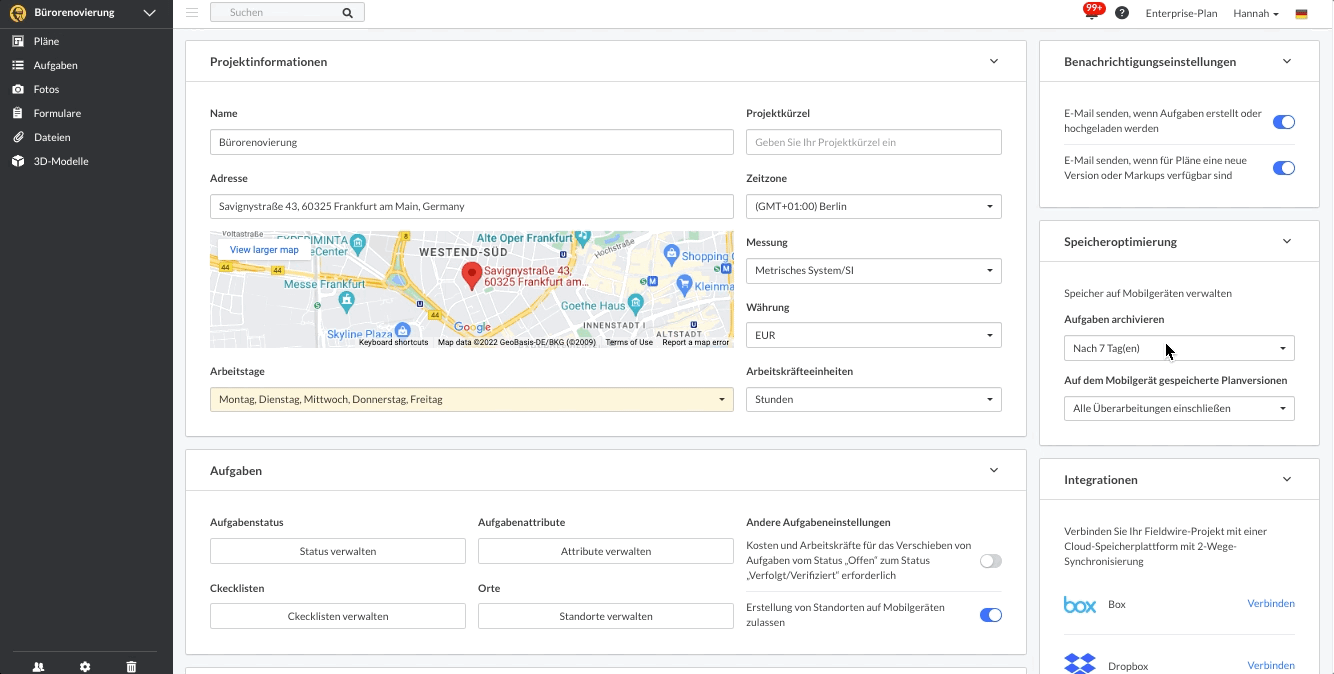The width and height of the screenshot is (1334, 674).
Task: Toggle email for new plan versions
Action: [1284, 168]
